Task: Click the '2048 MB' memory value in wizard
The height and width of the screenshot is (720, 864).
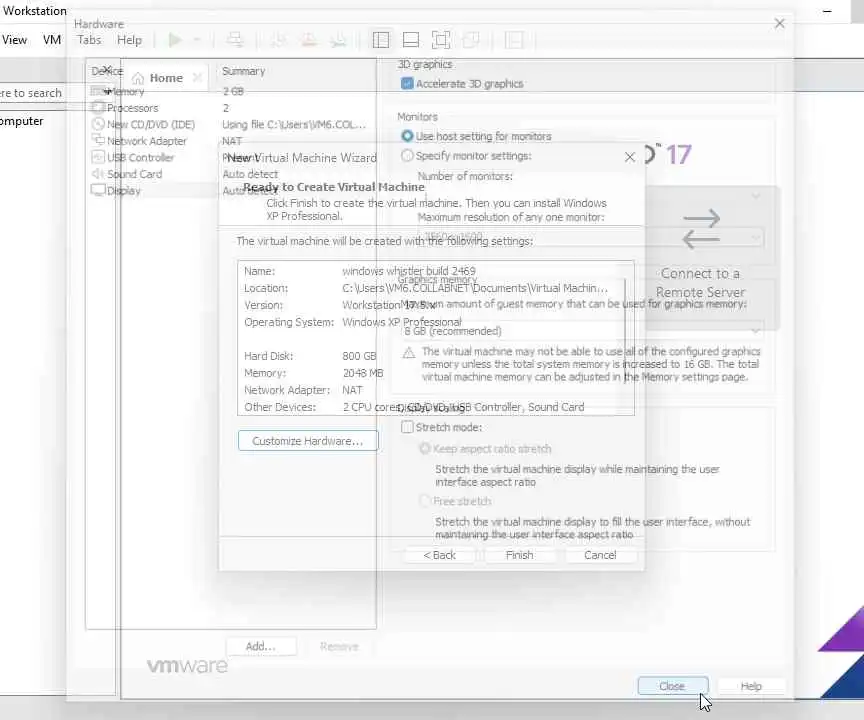Action: [363, 373]
